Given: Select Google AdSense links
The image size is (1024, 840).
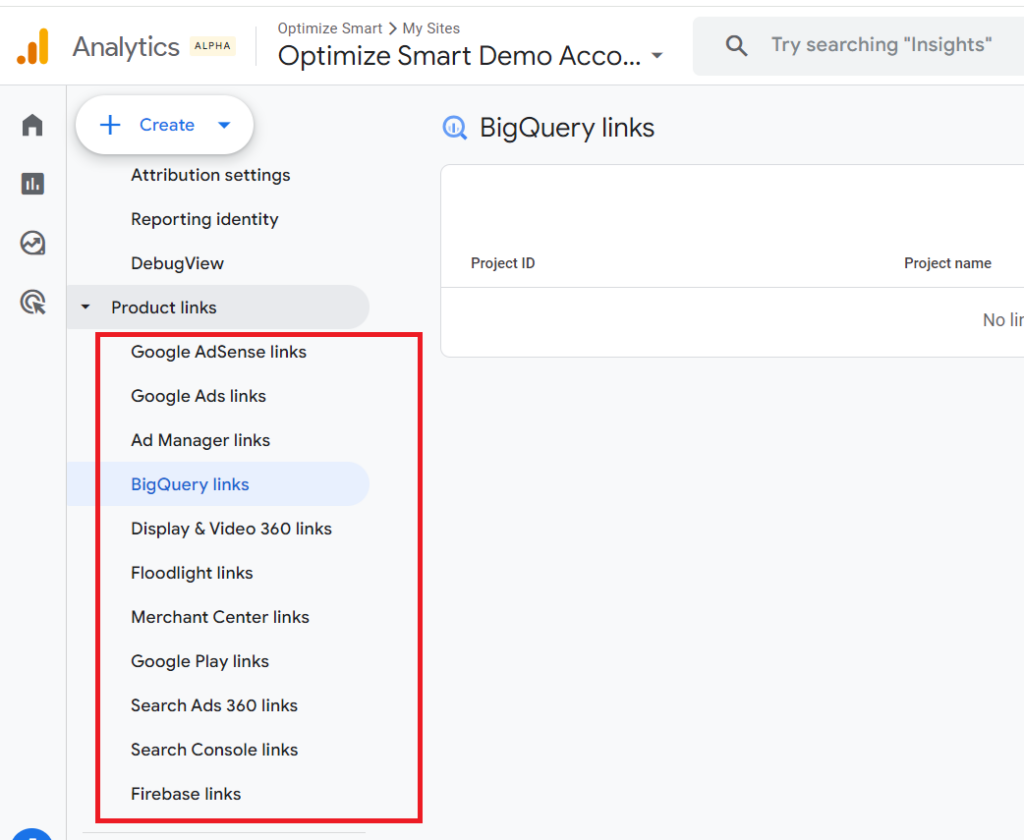Looking at the screenshot, I should tap(218, 352).
